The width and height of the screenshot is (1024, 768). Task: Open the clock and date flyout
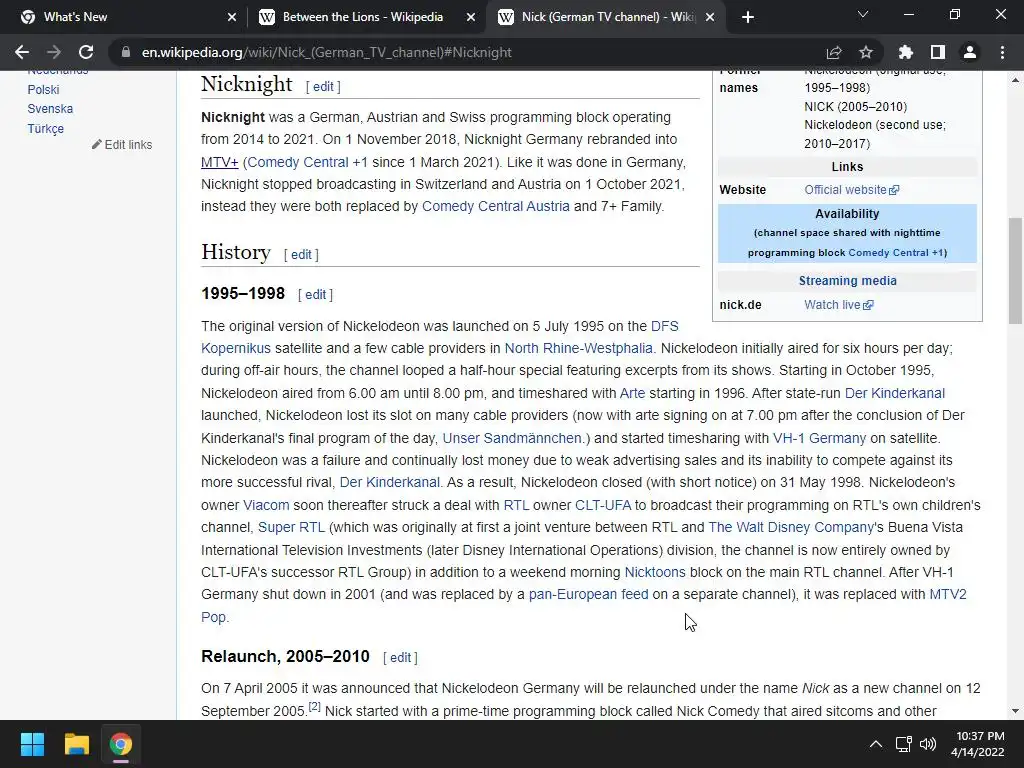pos(978,744)
